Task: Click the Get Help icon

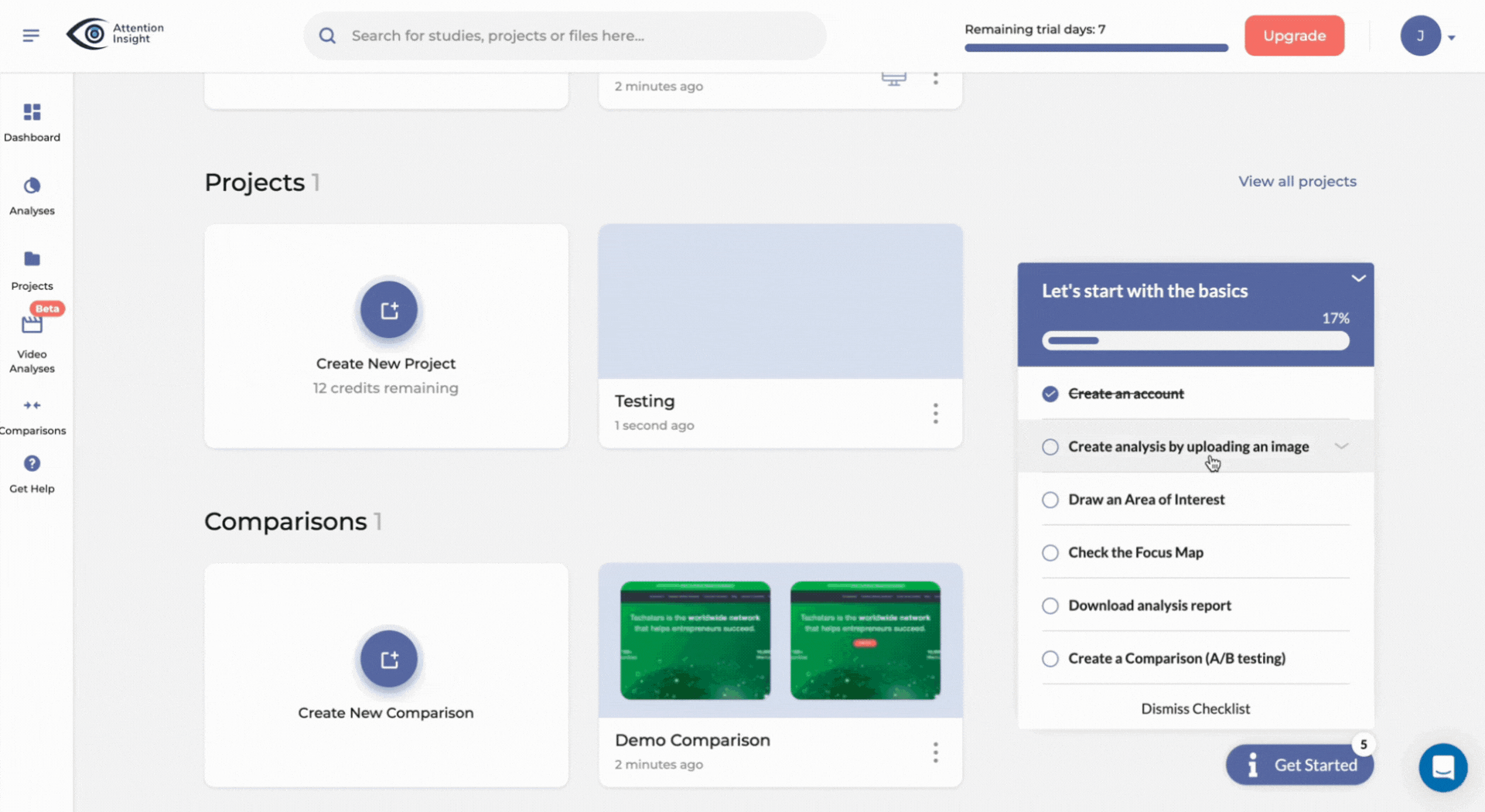Action: [x=32, y=462]
